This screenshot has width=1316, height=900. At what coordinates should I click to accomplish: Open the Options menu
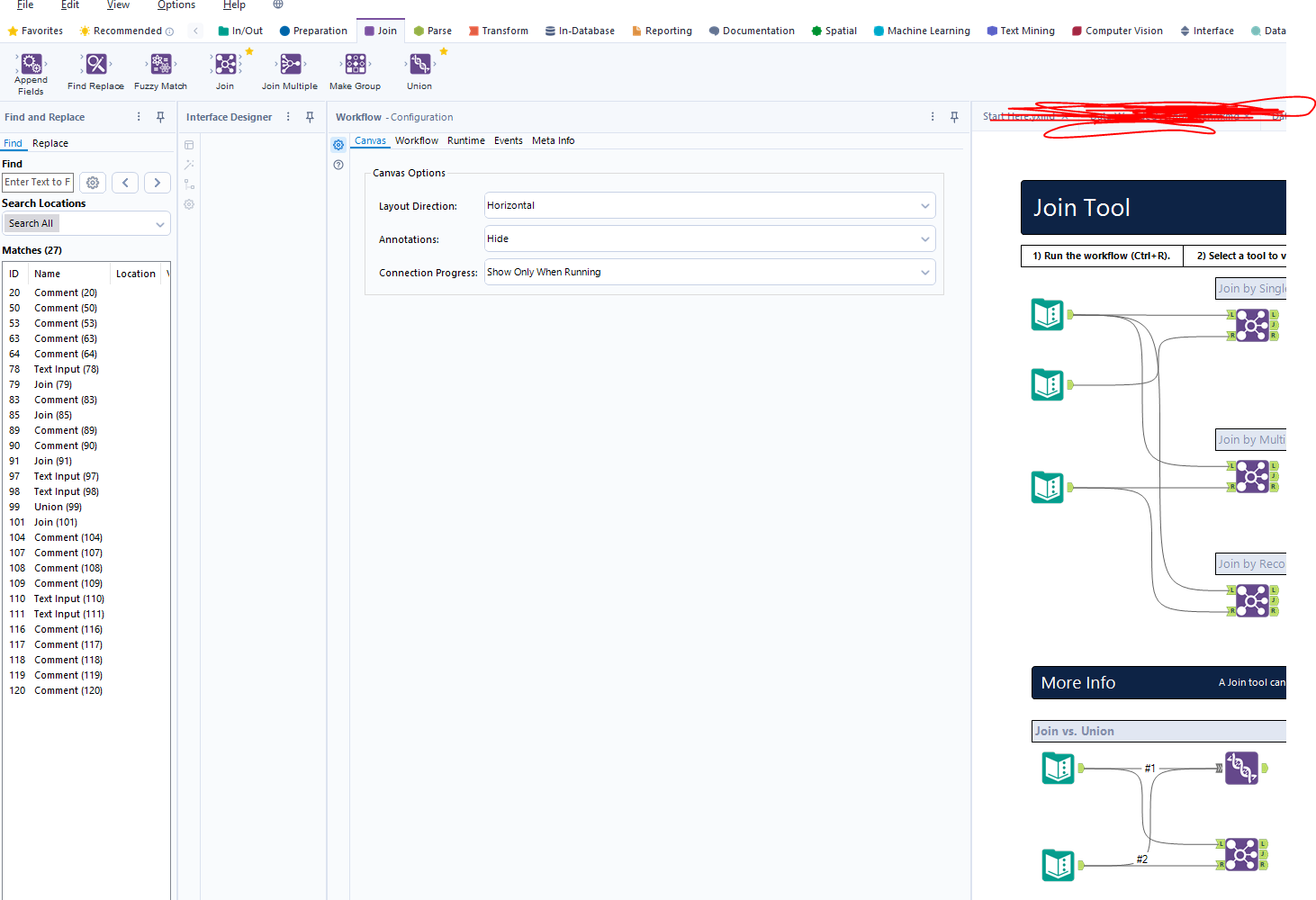coord(176,5)
